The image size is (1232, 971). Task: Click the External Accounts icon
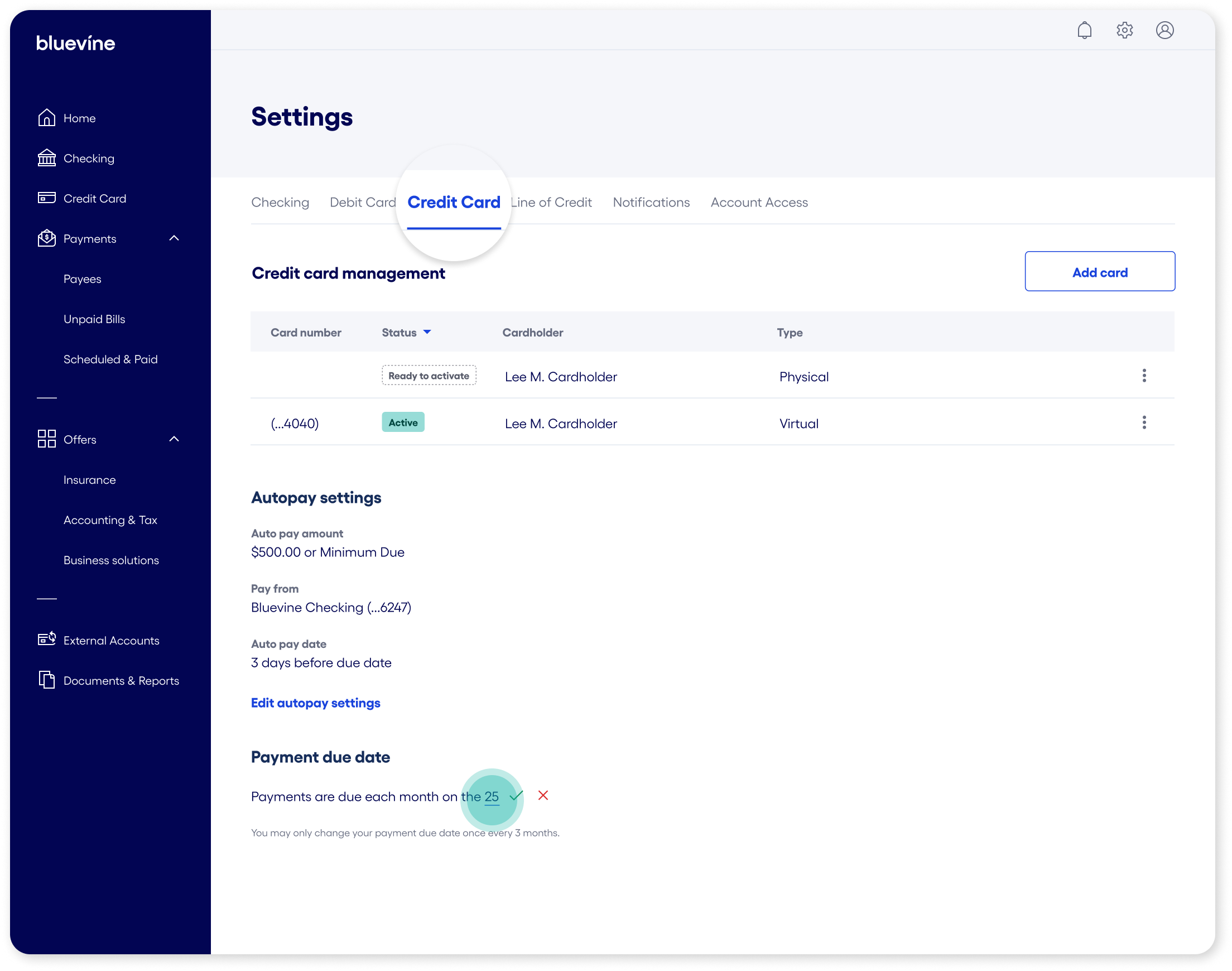pyautogui.click(x=47, y=640)
